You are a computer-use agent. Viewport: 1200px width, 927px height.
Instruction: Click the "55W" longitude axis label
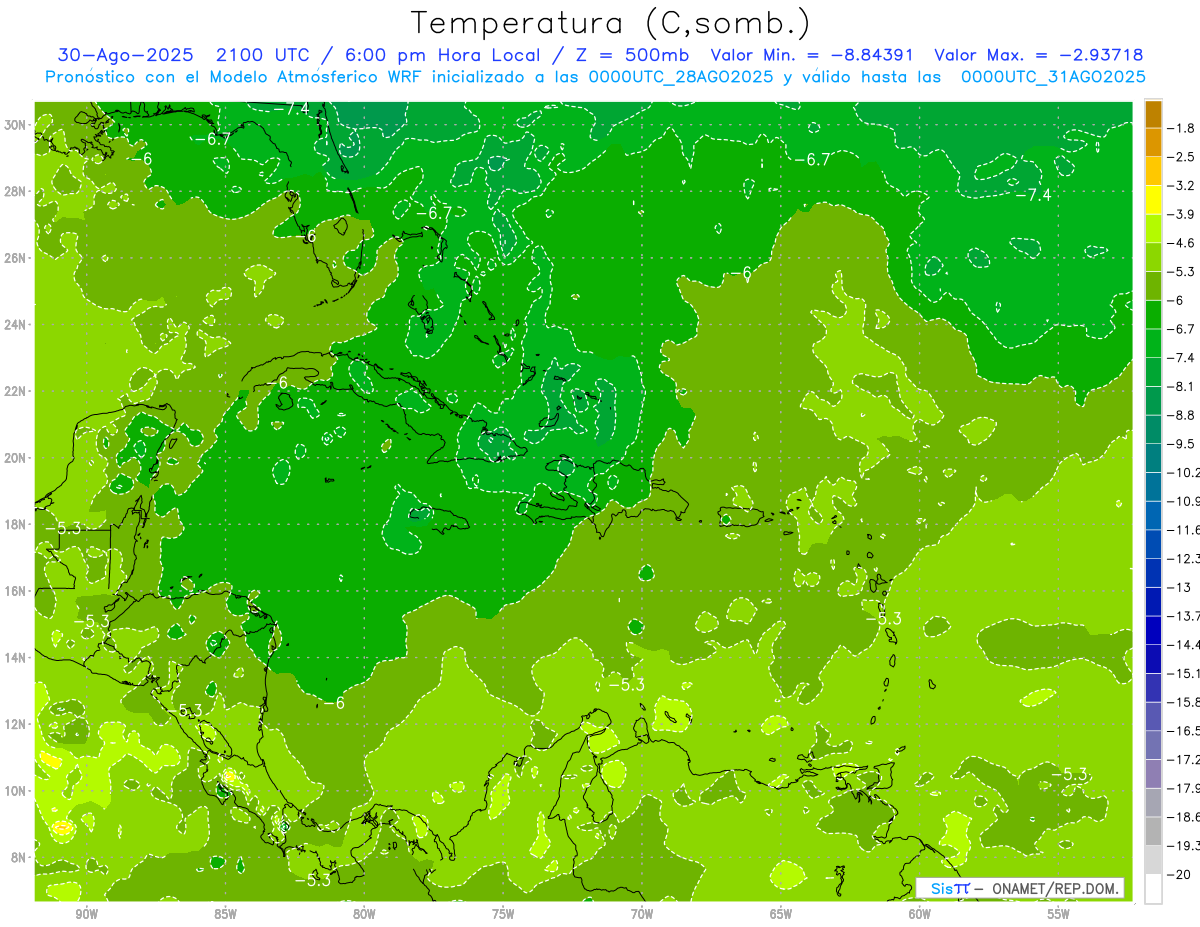[1060, 915]
